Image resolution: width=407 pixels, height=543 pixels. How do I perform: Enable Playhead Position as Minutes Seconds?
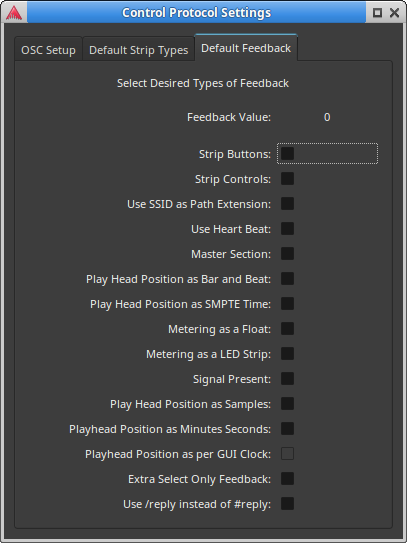[x=287, y=428]
